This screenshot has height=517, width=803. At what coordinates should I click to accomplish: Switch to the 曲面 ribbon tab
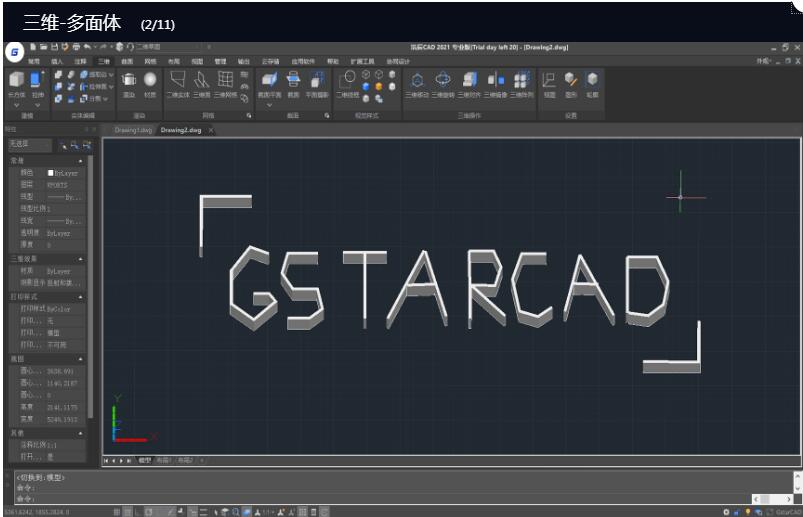pyautogui.click(x=126, y=61)
